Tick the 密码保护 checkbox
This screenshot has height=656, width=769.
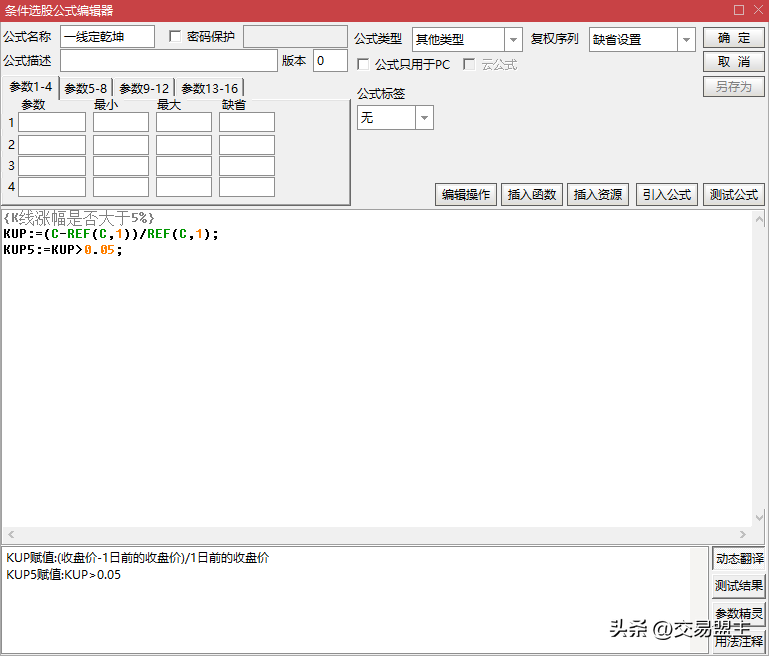coord(175,36)
